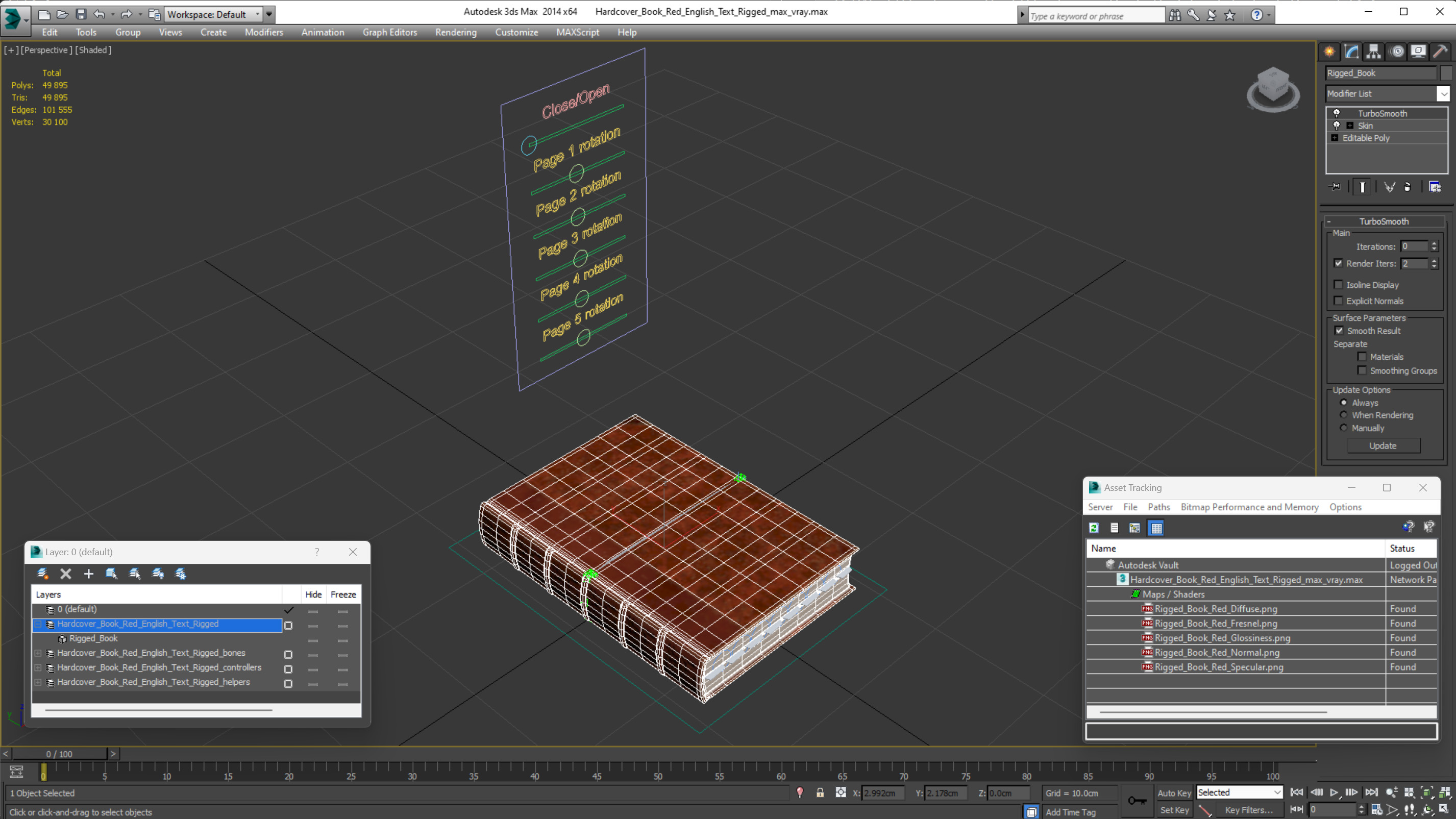
Task: Click the InfoCenter Favorites star icon
Action: (1229, 15)
